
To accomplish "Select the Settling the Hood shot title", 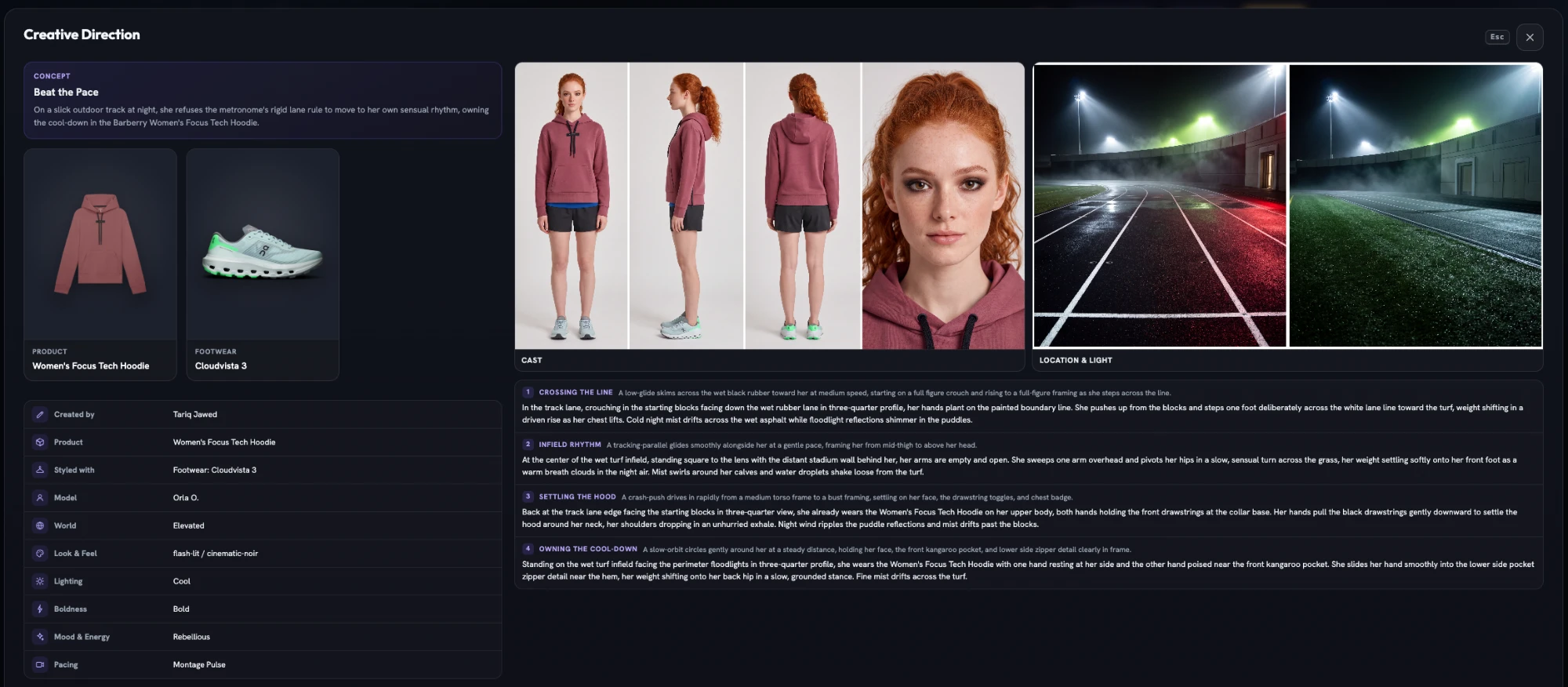I will [577, 496].
